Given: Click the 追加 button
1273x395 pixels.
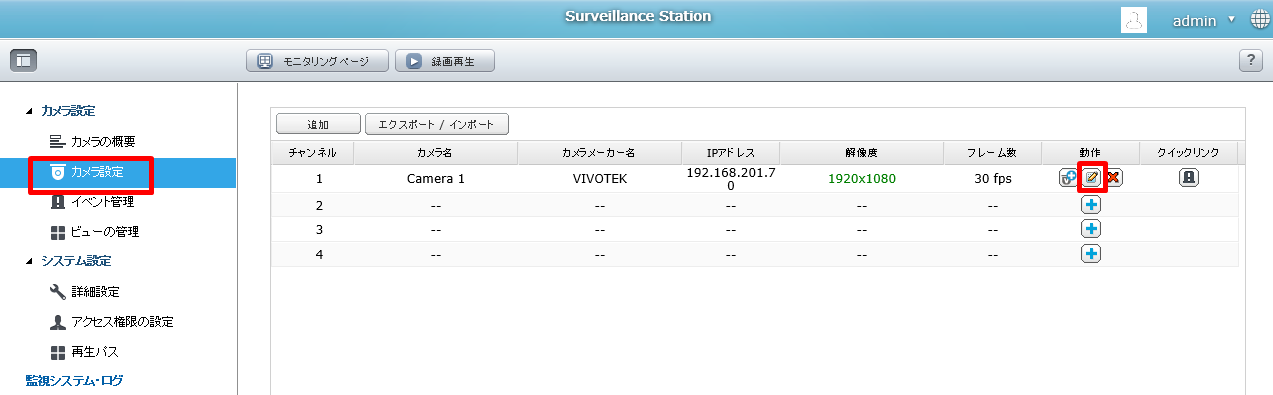Looking at the screenshot, I should tap(318, 124).
